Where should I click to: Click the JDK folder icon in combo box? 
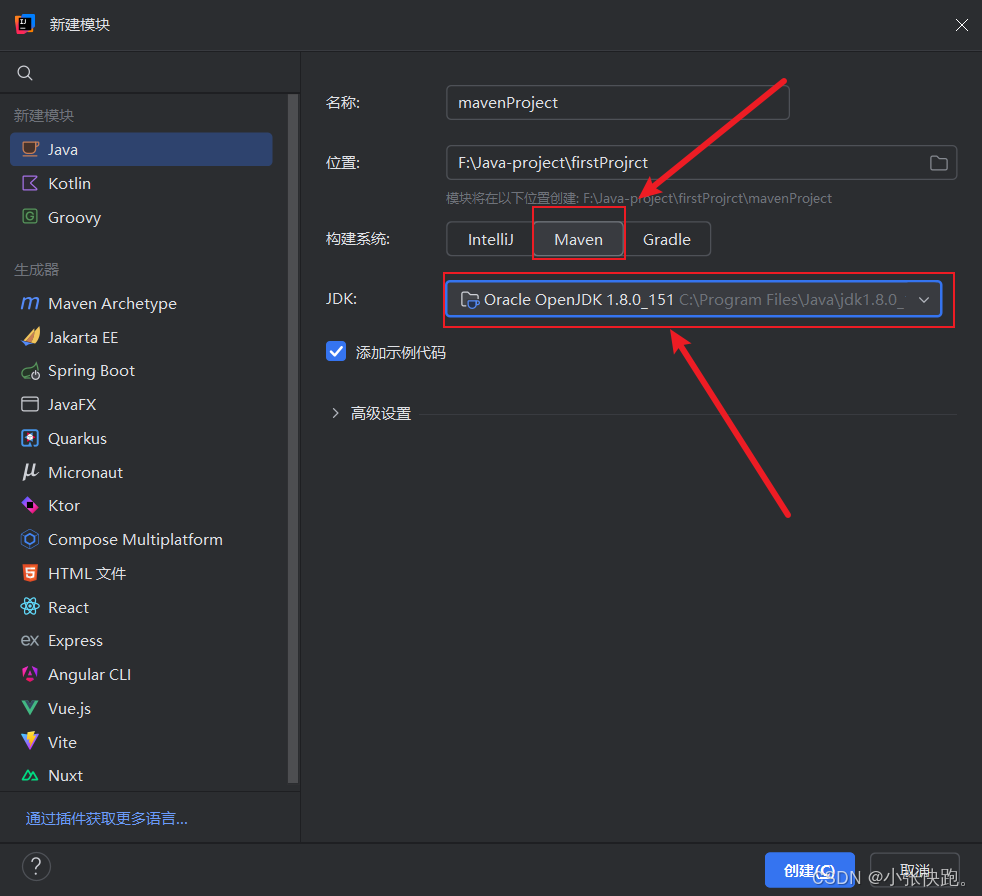[470, 300]
